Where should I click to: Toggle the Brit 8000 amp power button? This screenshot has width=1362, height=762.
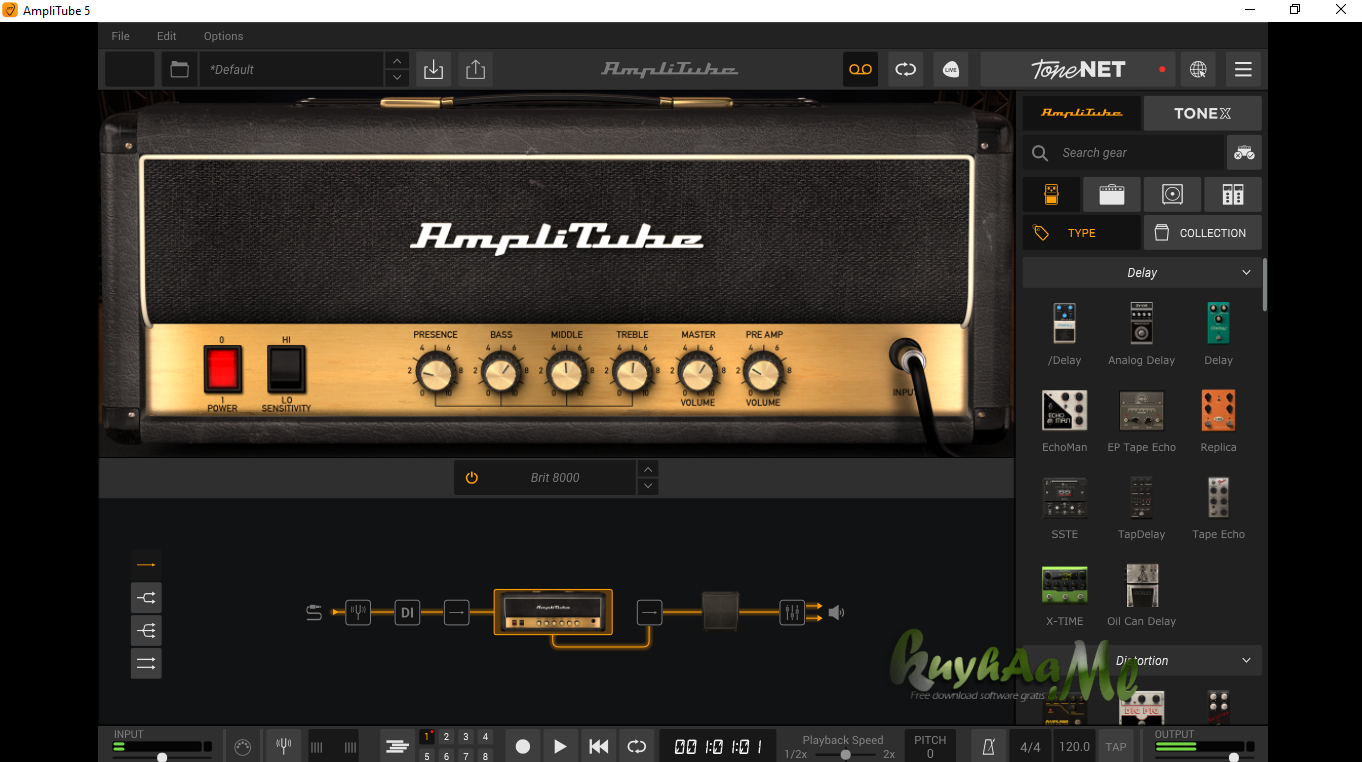(x=472, y=478)
